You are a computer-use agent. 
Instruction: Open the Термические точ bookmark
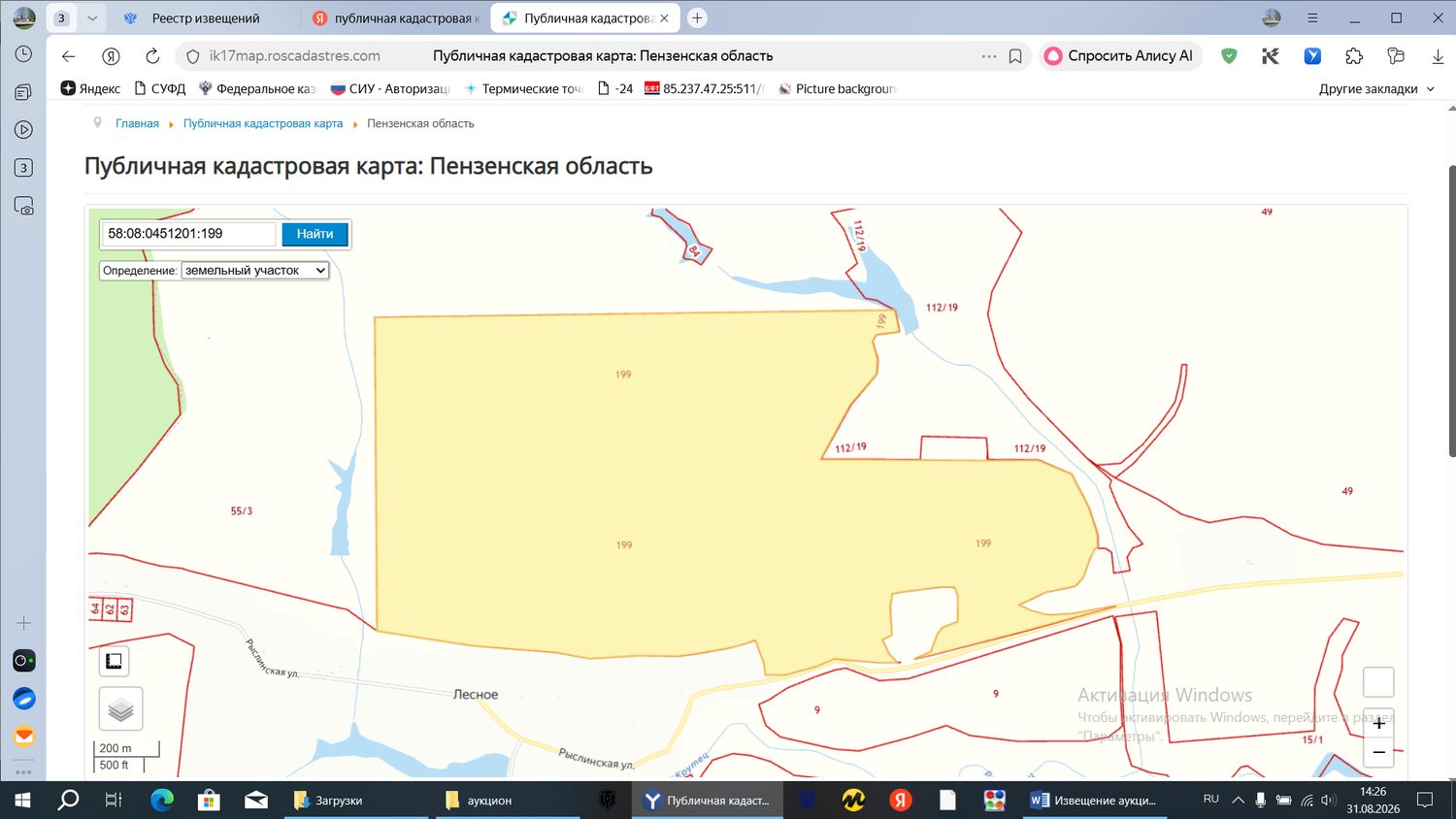(523, 88)
